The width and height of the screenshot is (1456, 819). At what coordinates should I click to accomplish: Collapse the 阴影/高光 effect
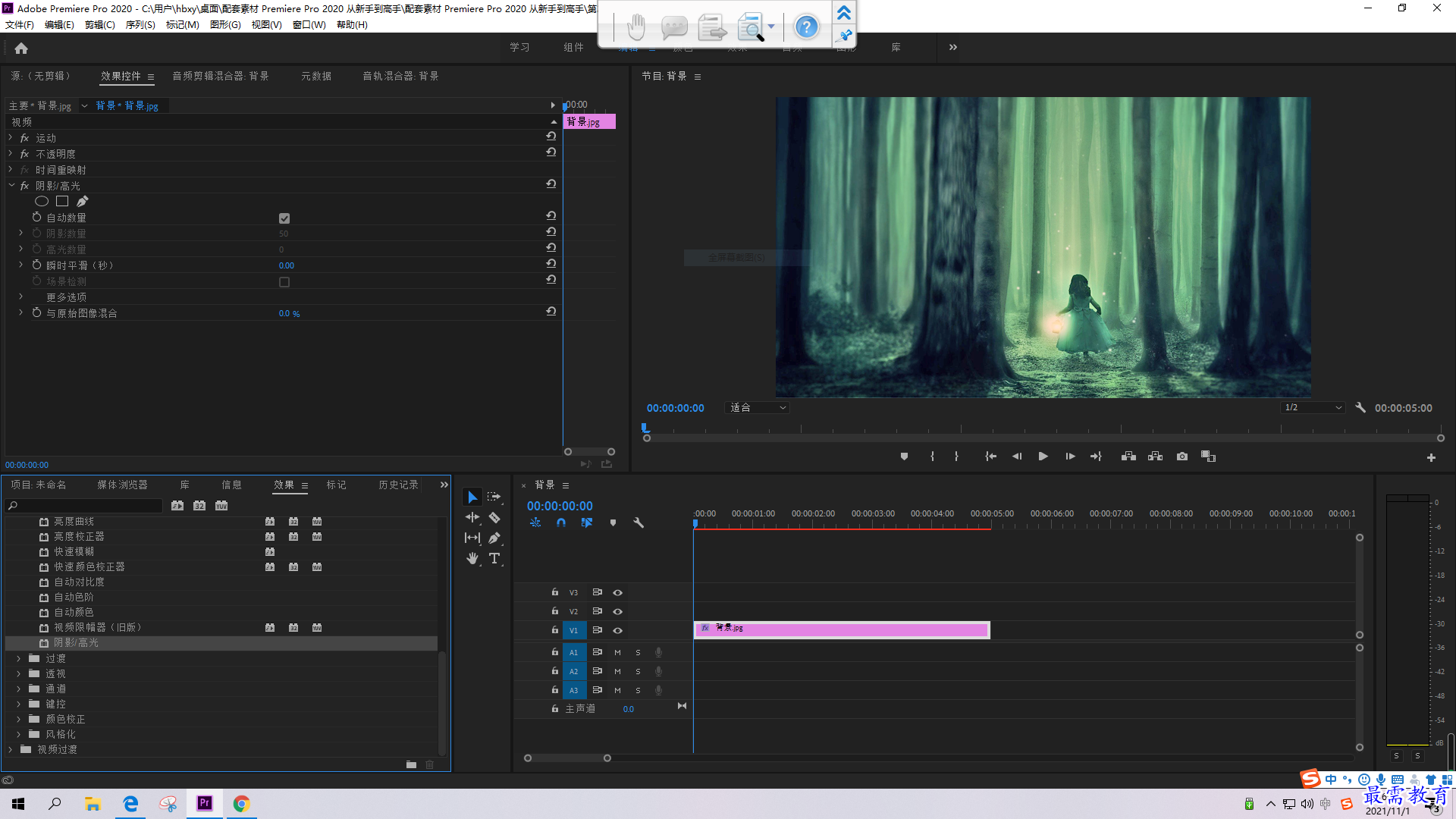tap(11, 185)
